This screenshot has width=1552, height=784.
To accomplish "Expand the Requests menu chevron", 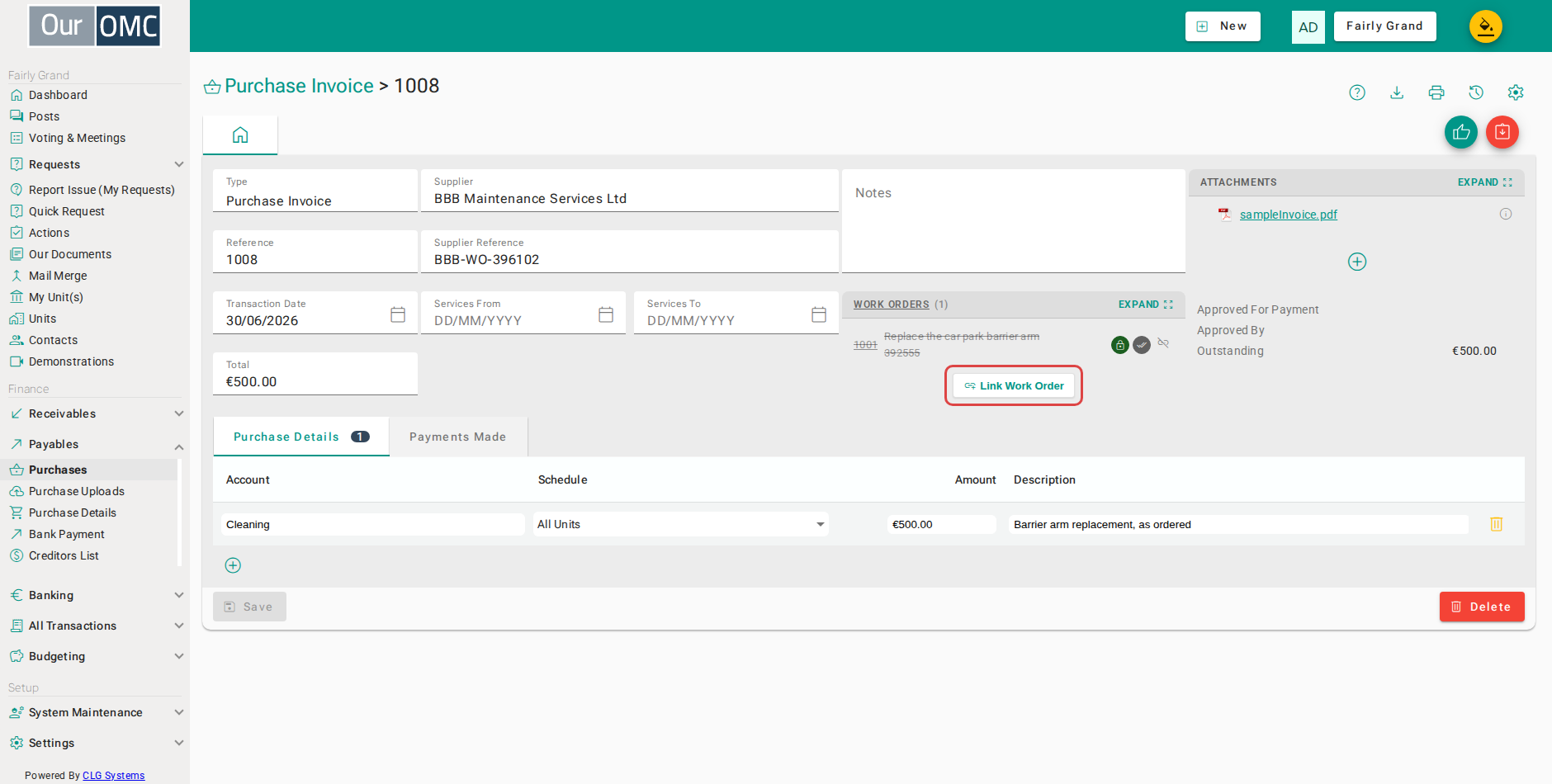I will [179, 164].
